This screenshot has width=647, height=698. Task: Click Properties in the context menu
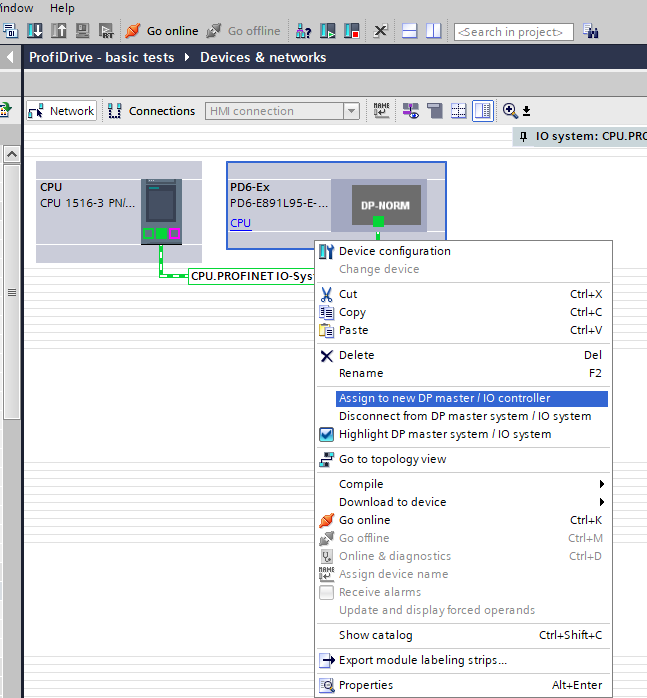tap(365, 685)
